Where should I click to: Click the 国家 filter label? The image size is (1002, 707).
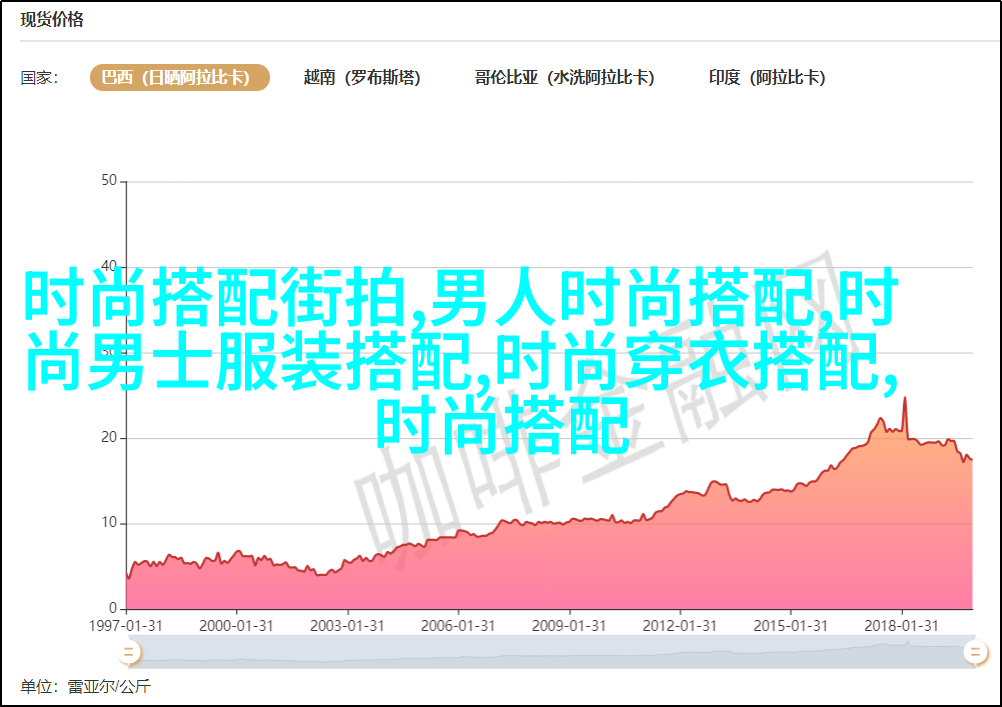tap(39, 78)
